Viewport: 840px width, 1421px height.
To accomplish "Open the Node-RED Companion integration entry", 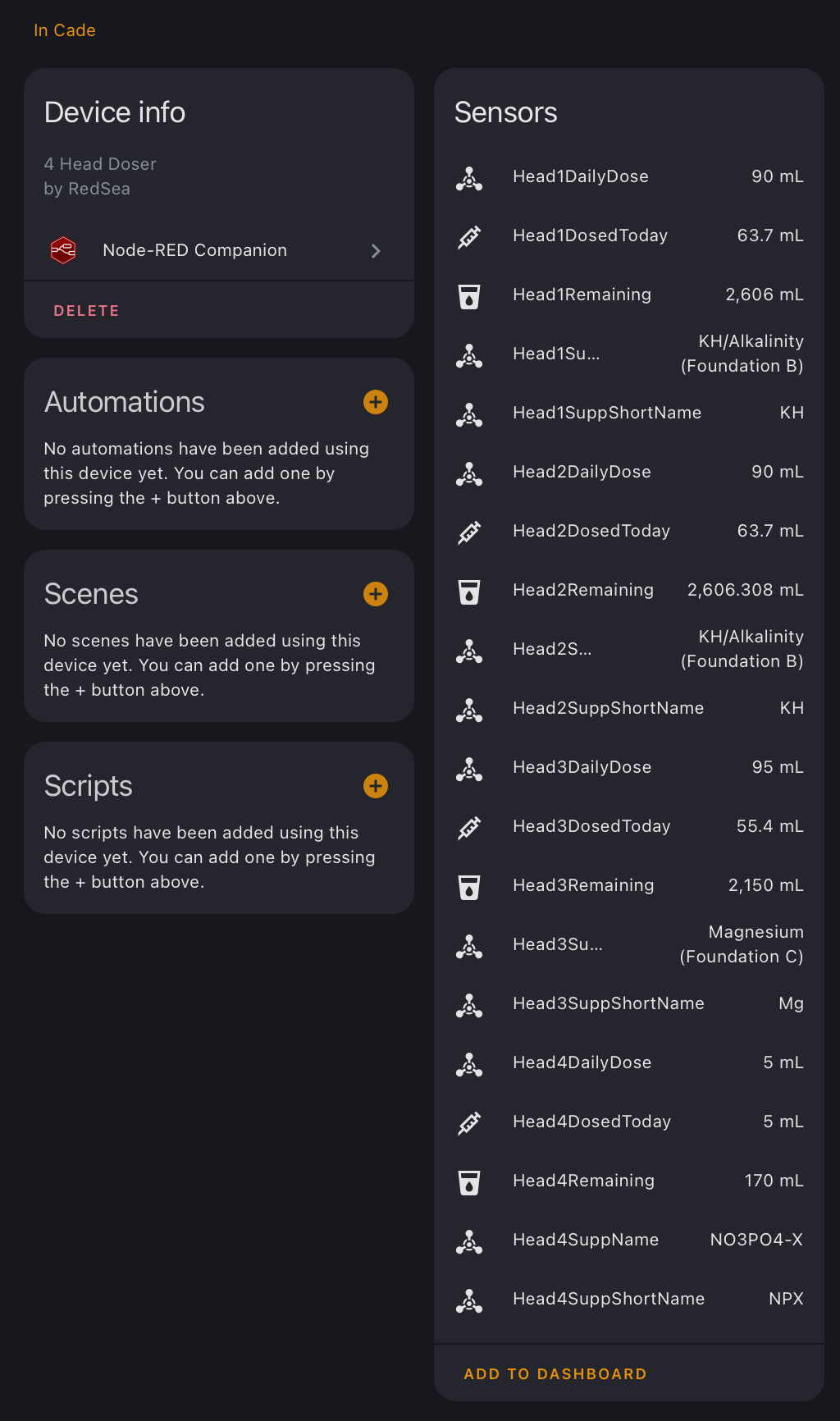I will click(219, 250).
